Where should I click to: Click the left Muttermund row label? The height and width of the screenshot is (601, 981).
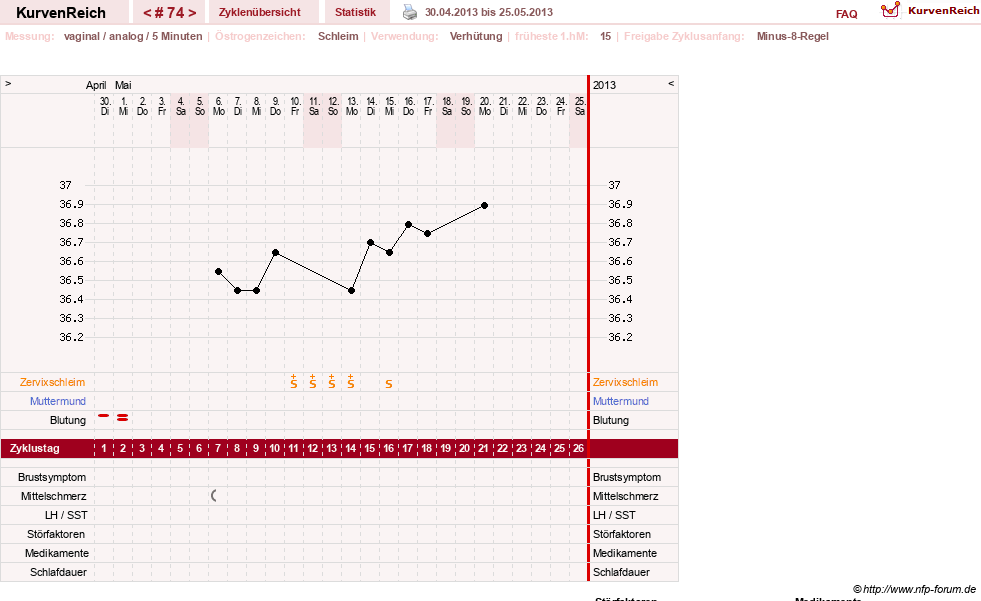point(58,401)
